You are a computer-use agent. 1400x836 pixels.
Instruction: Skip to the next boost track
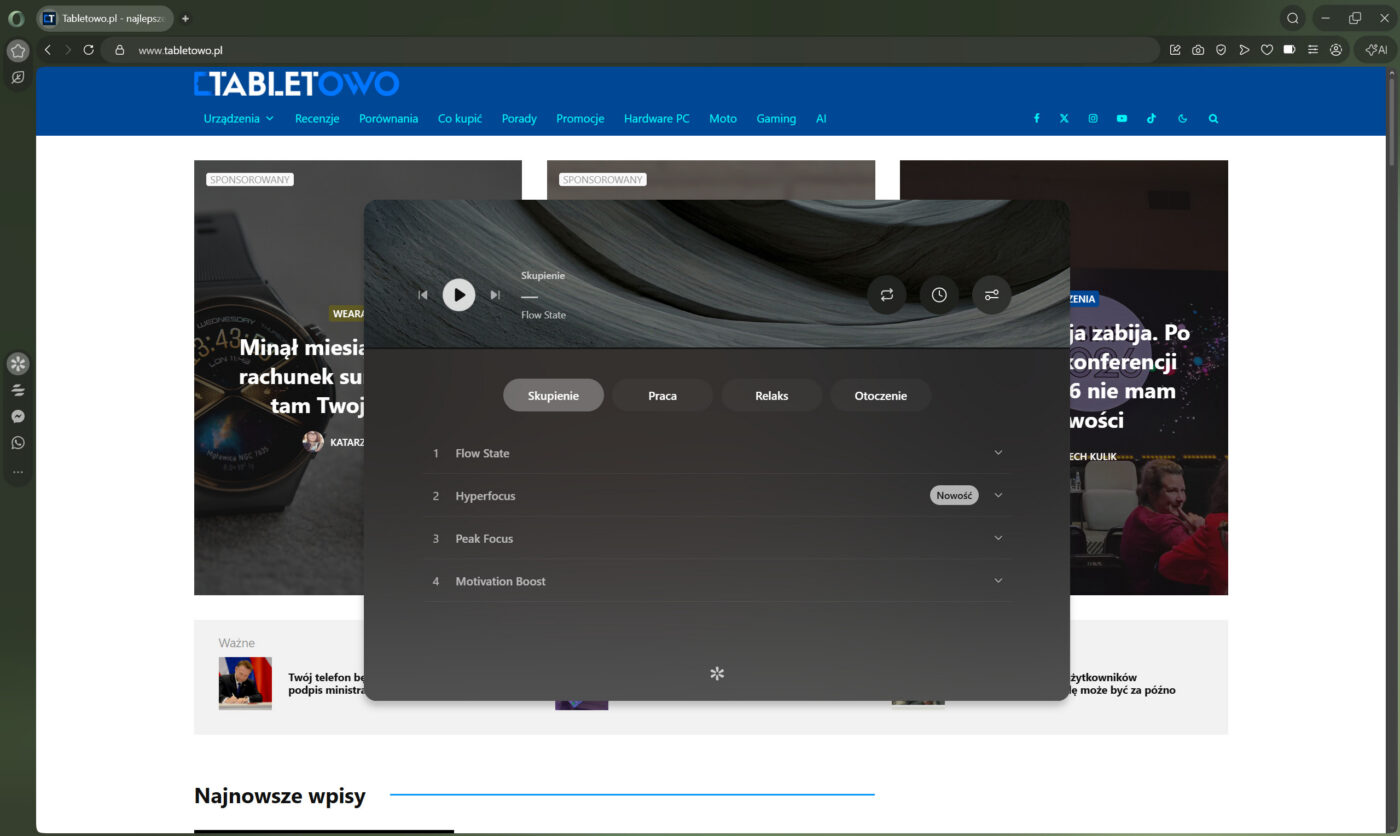click(x=495, y=295)
